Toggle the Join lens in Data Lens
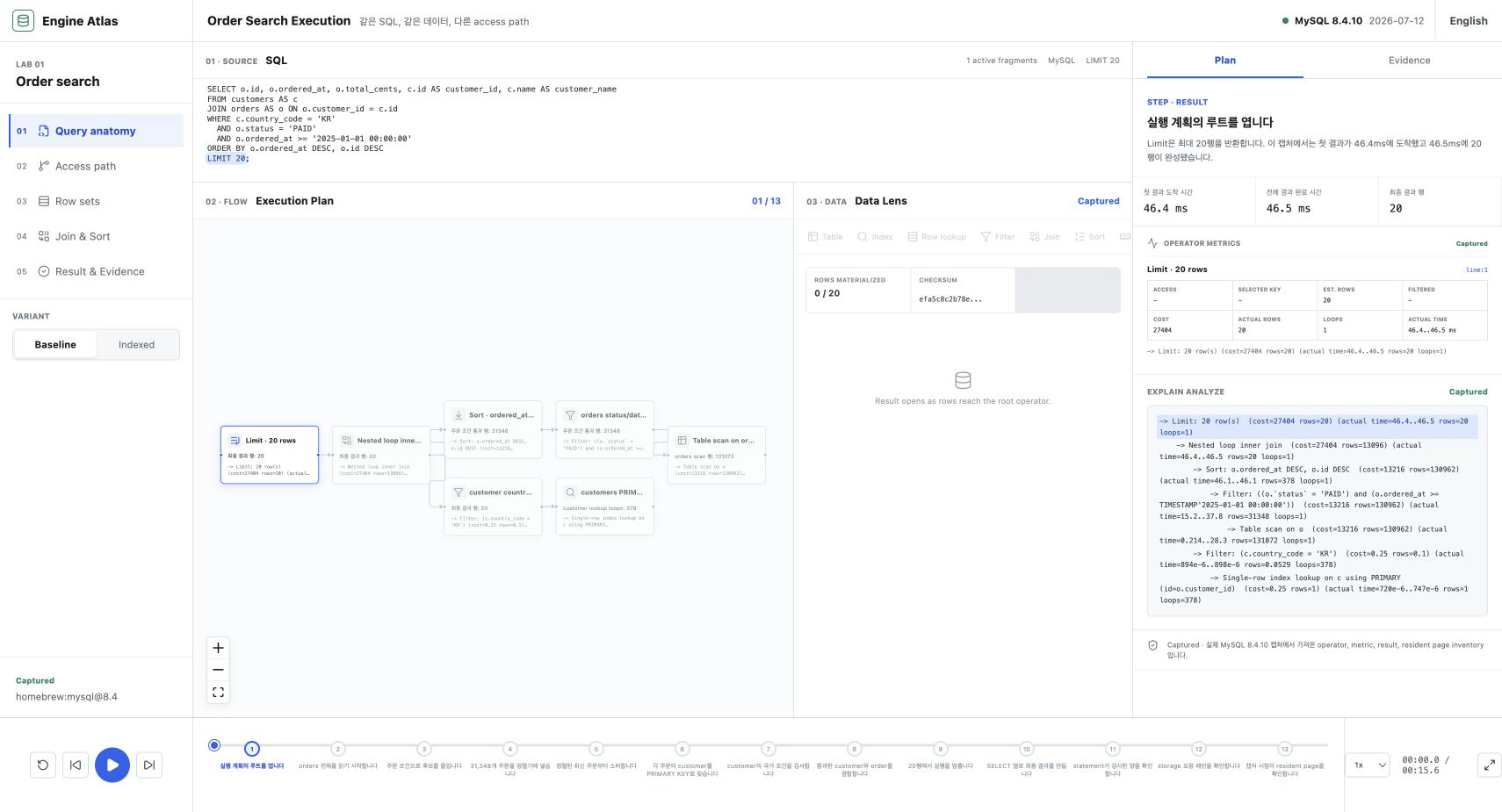Screen dimensions: 1502x812 tap(1044, 237)
